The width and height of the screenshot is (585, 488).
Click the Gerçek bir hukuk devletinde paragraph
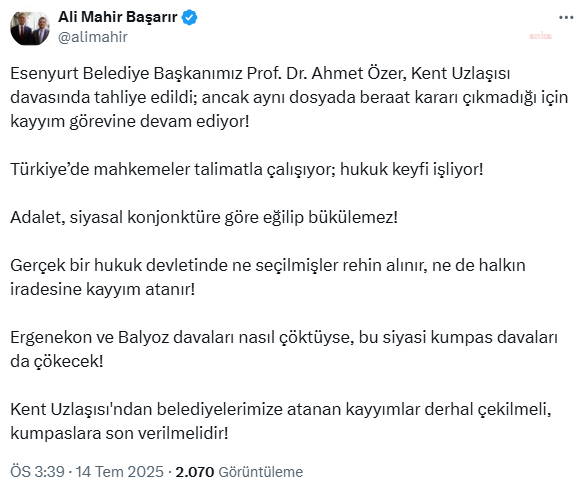coord(268,277)
